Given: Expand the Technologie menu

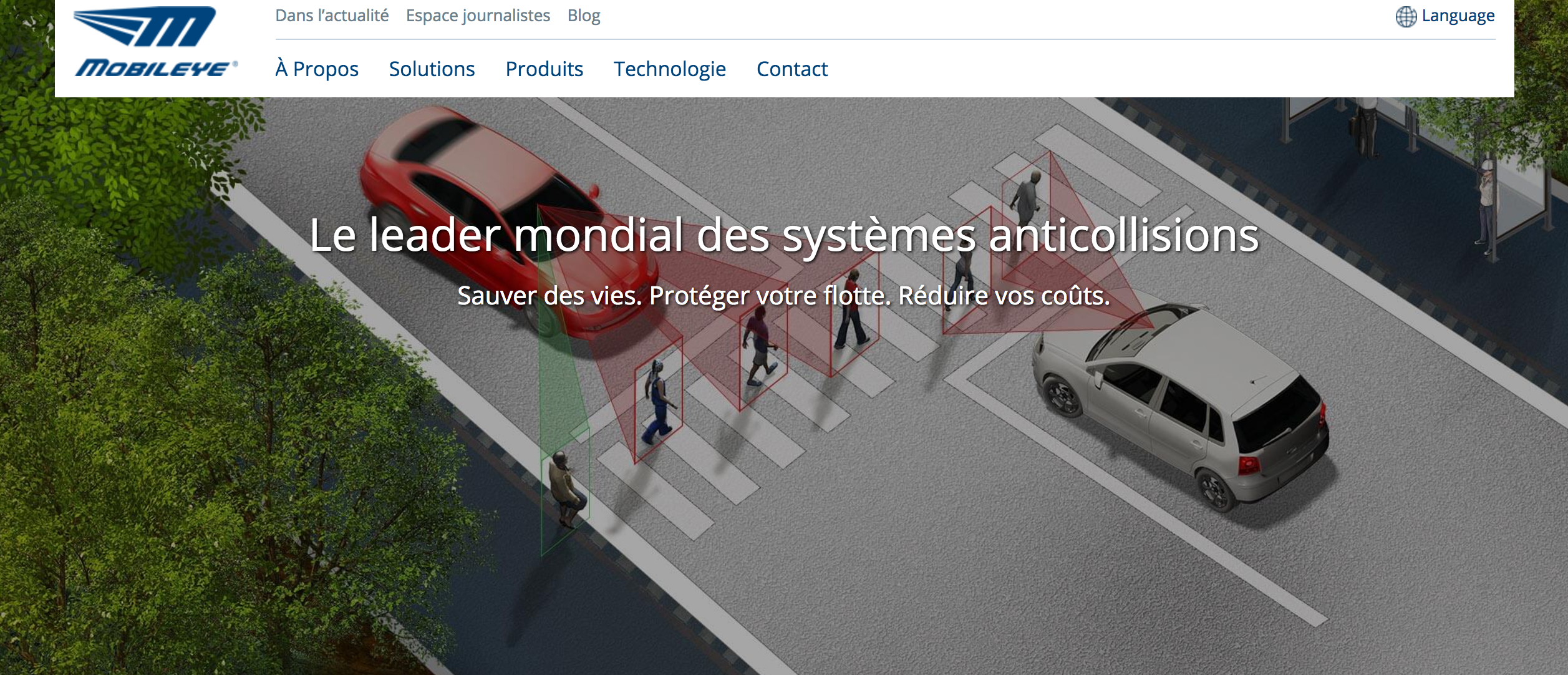Looking at the screenshot, I should coord(669,69).
